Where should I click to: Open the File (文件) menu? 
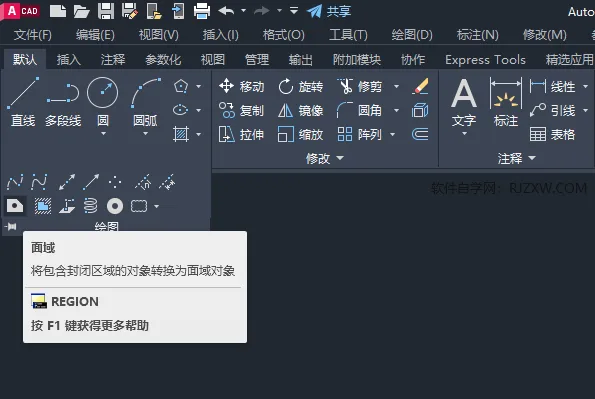[33, 35]
